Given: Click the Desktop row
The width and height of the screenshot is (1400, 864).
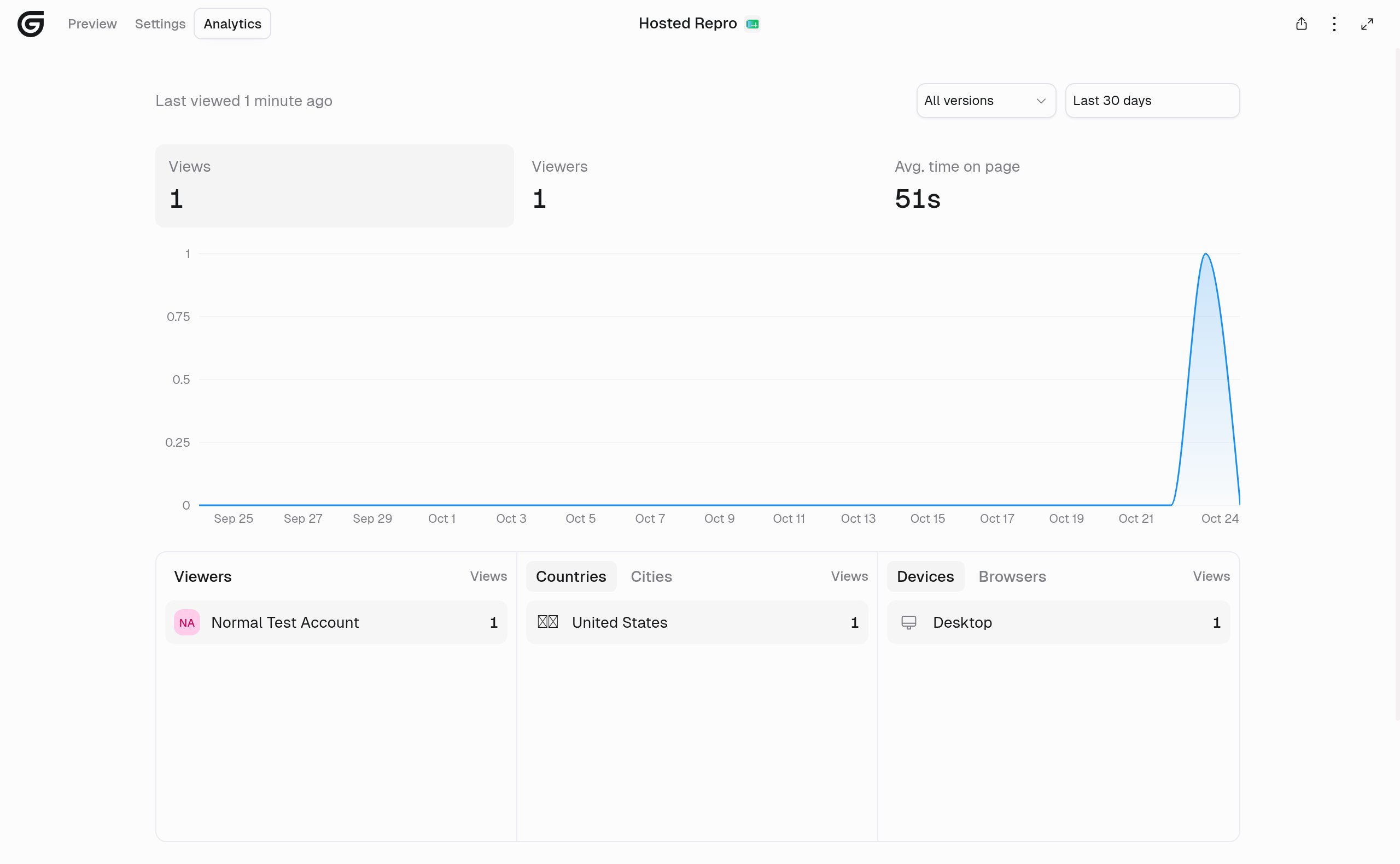Looking at the screenshot, I should pos(1058,622).
